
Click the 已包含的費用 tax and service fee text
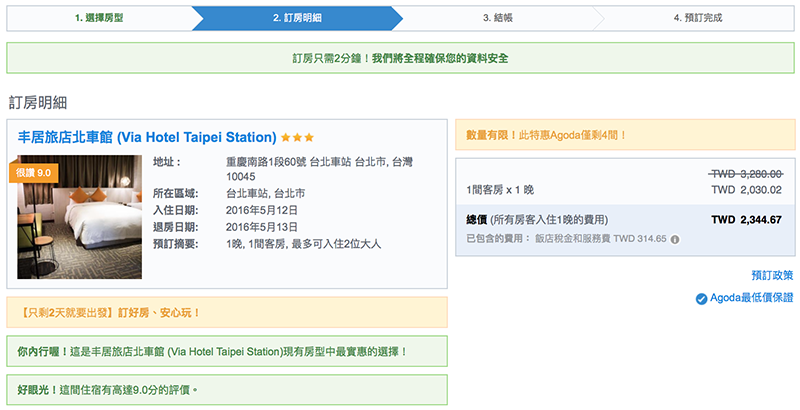566,239
